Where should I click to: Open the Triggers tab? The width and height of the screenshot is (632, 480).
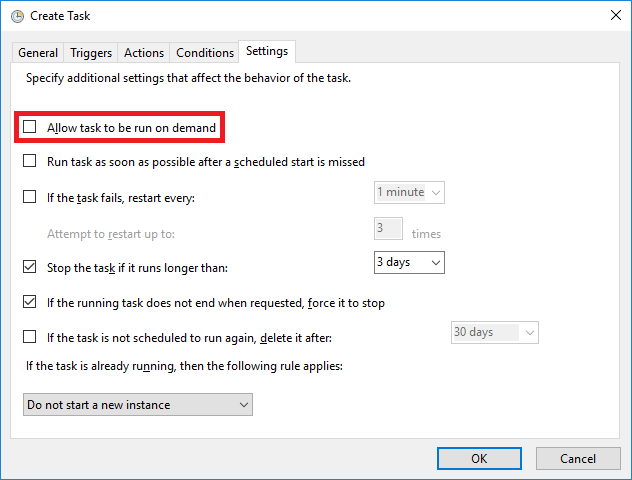point(91,53)
